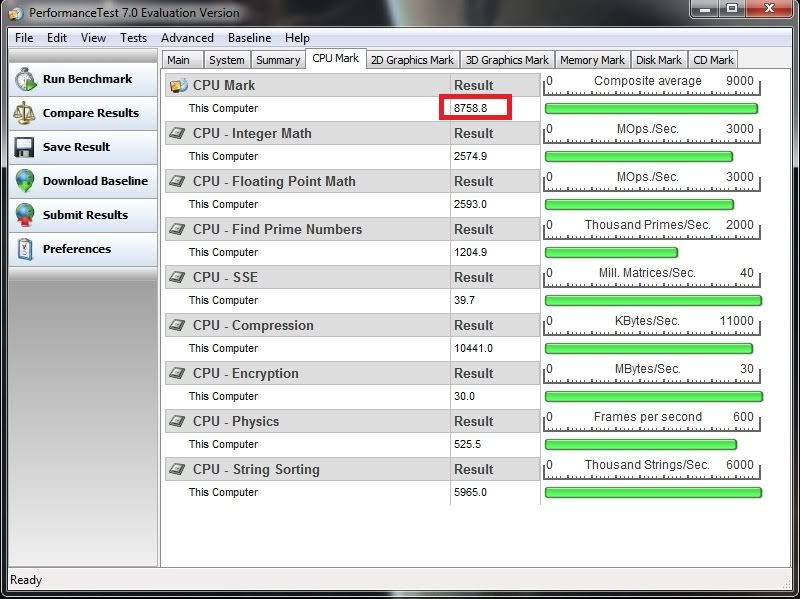Click the chip icon beside CPU - Floating Point Math
The height and width of the screenshot is (599, 800).
point(177,181)
